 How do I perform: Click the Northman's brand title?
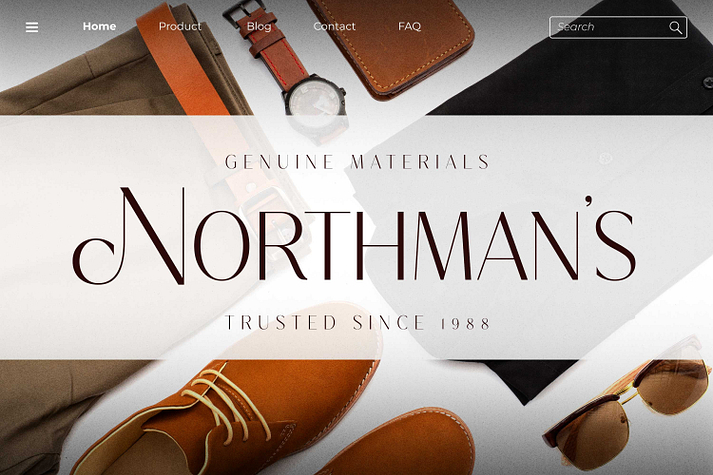354,236
